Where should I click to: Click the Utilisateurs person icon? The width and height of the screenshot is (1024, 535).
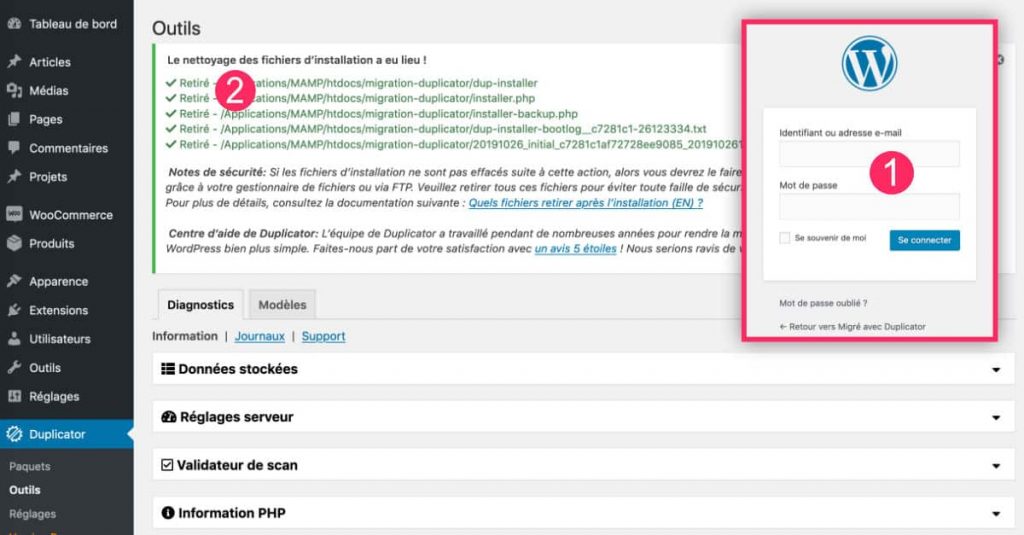[x=14, y=338]
